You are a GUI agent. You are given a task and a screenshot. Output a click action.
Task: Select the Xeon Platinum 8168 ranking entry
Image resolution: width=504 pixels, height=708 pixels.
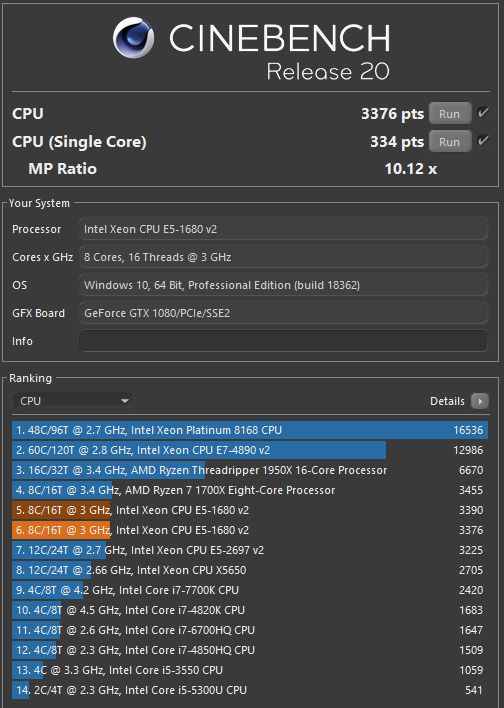point(250,430)
